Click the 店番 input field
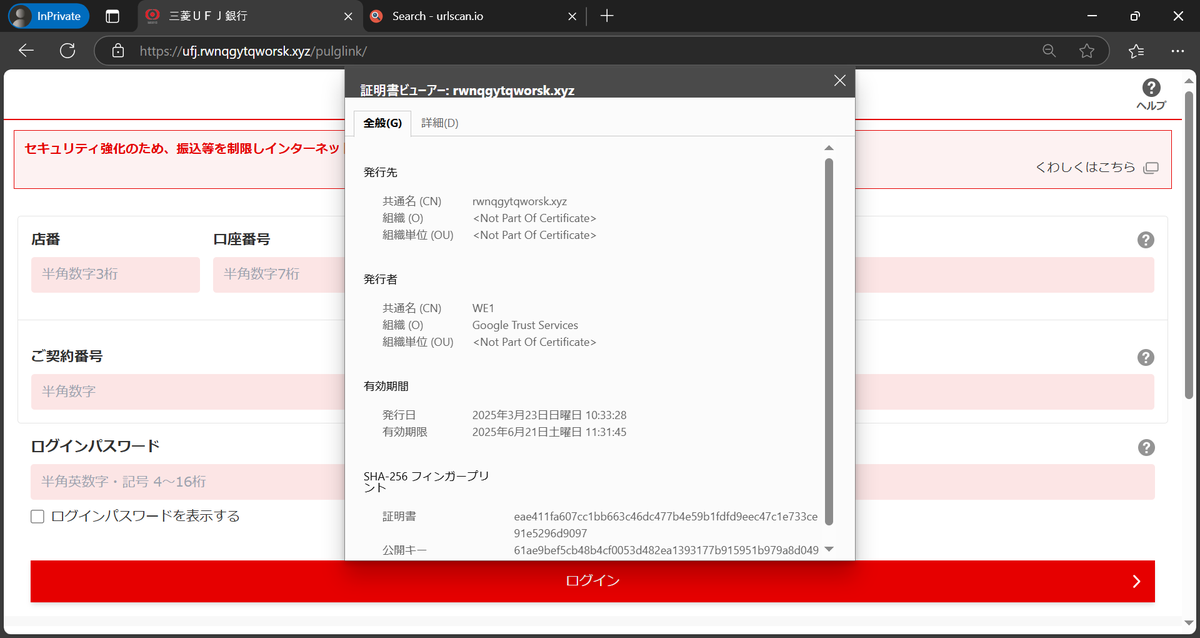Image resolution: width=1200 pixels, height=638 pixels. tap(115, 274)
